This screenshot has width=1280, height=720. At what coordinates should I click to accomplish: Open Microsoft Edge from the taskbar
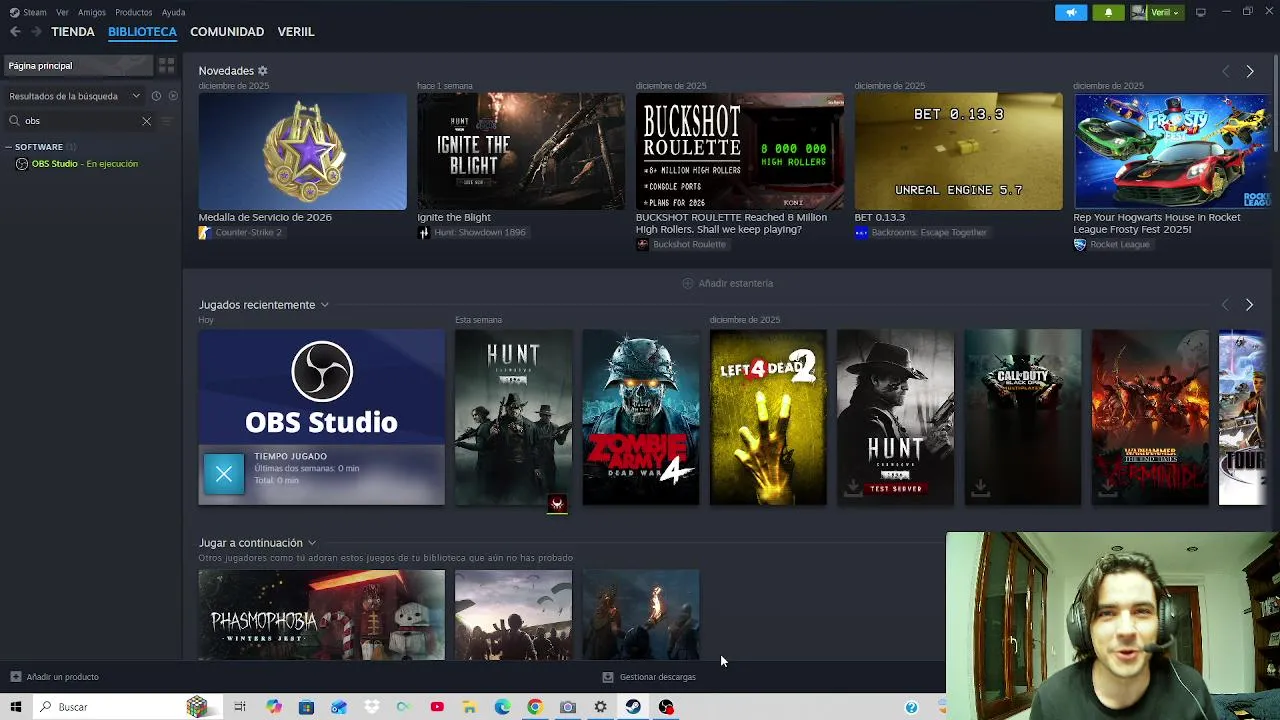[502, 707]
